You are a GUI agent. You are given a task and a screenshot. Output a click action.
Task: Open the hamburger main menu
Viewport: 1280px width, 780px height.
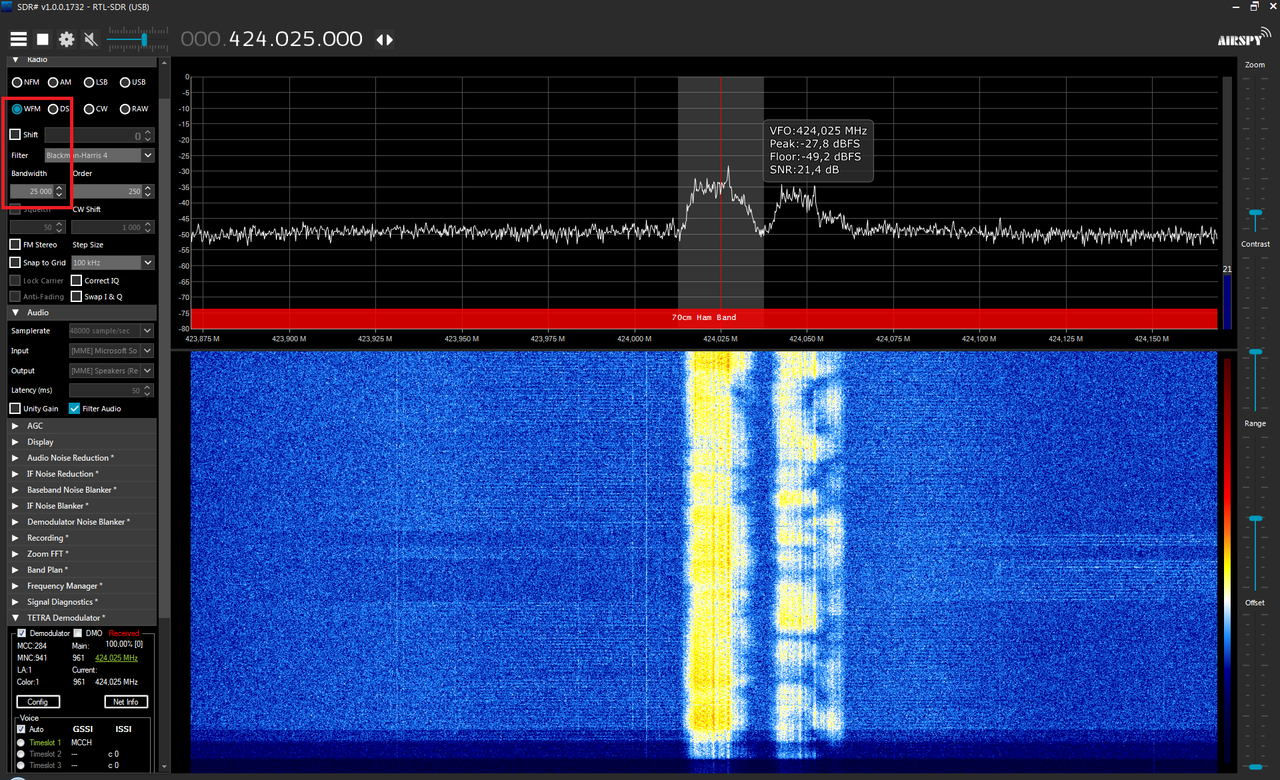18,39
